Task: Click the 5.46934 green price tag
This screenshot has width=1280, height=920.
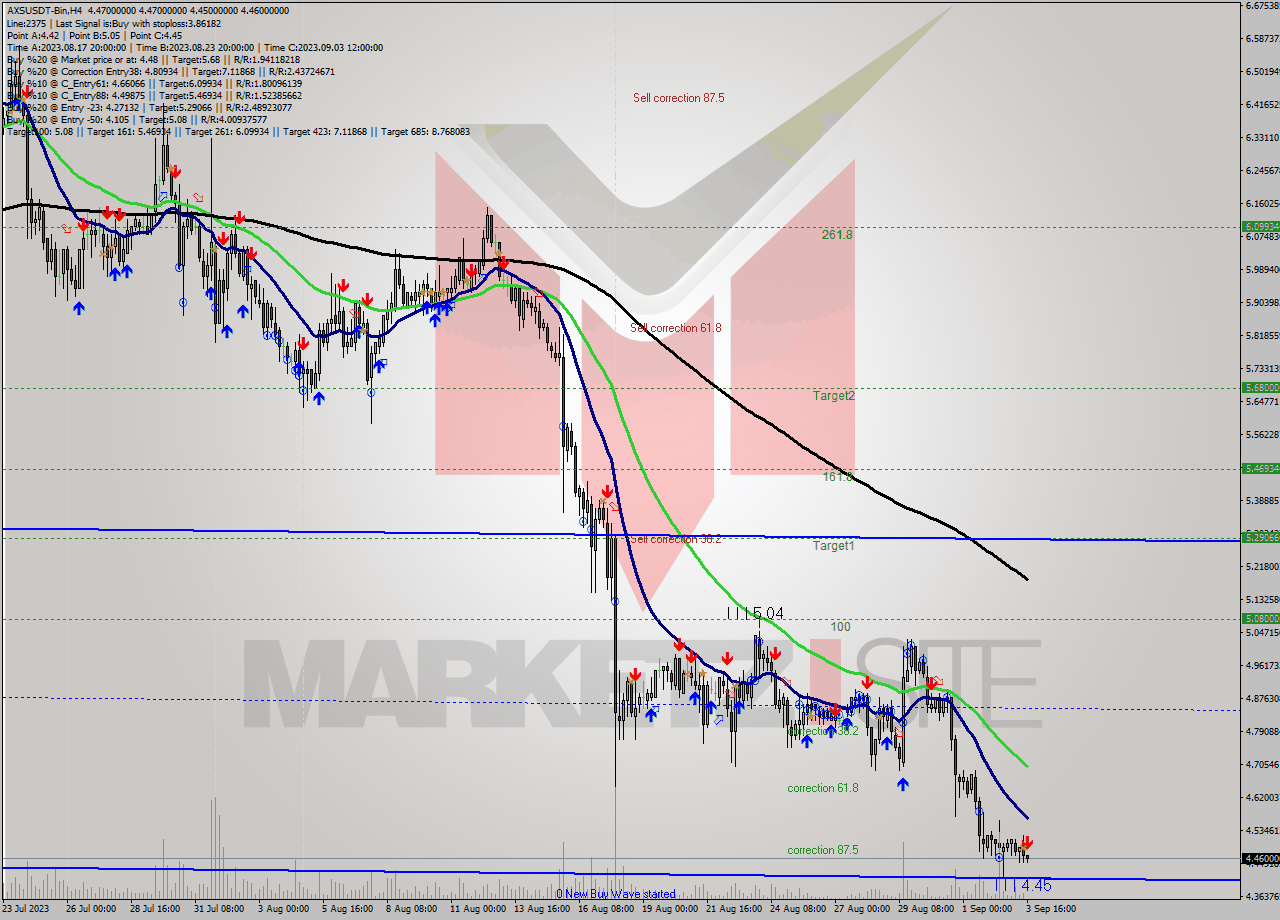Action: point(1260,468)
